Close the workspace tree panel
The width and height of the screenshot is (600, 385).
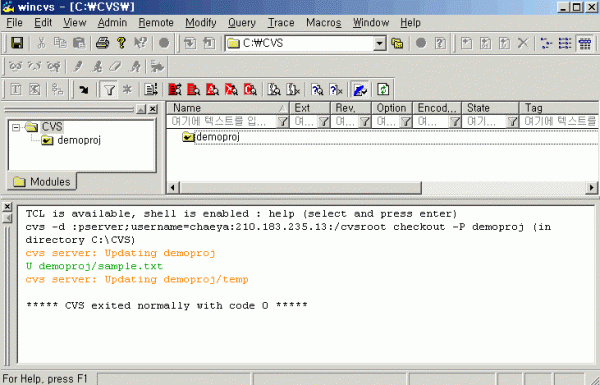pyautogui.click(x=153, y=109)
